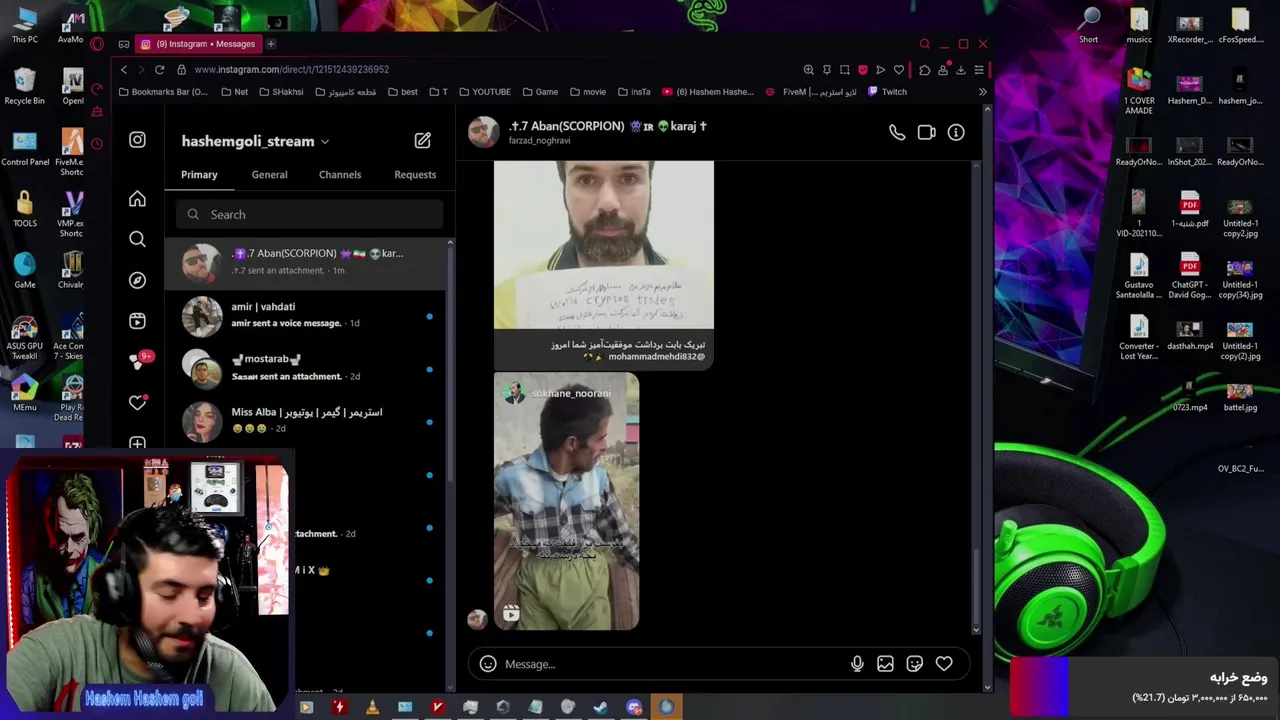Switch to the Channels tab
Screen dimensions: 1280x720
pos(340,175)
